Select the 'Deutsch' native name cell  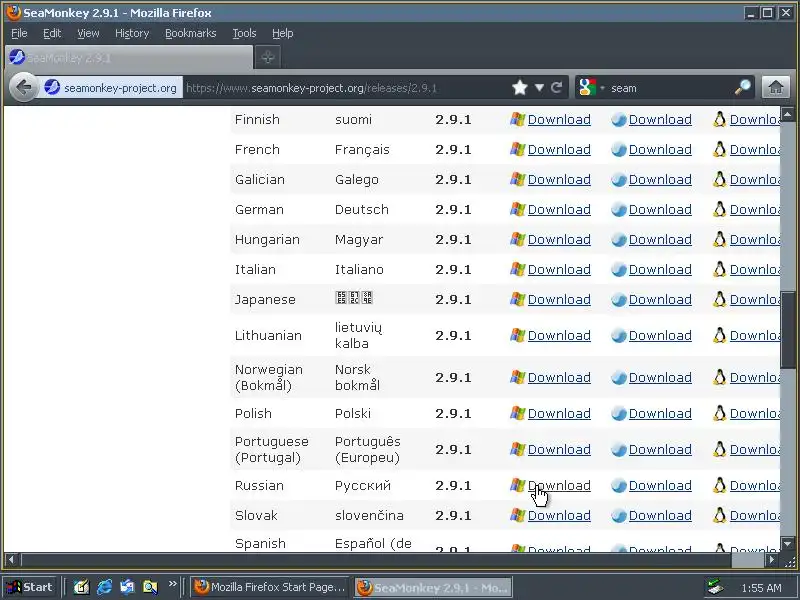(x=362, y=209)
